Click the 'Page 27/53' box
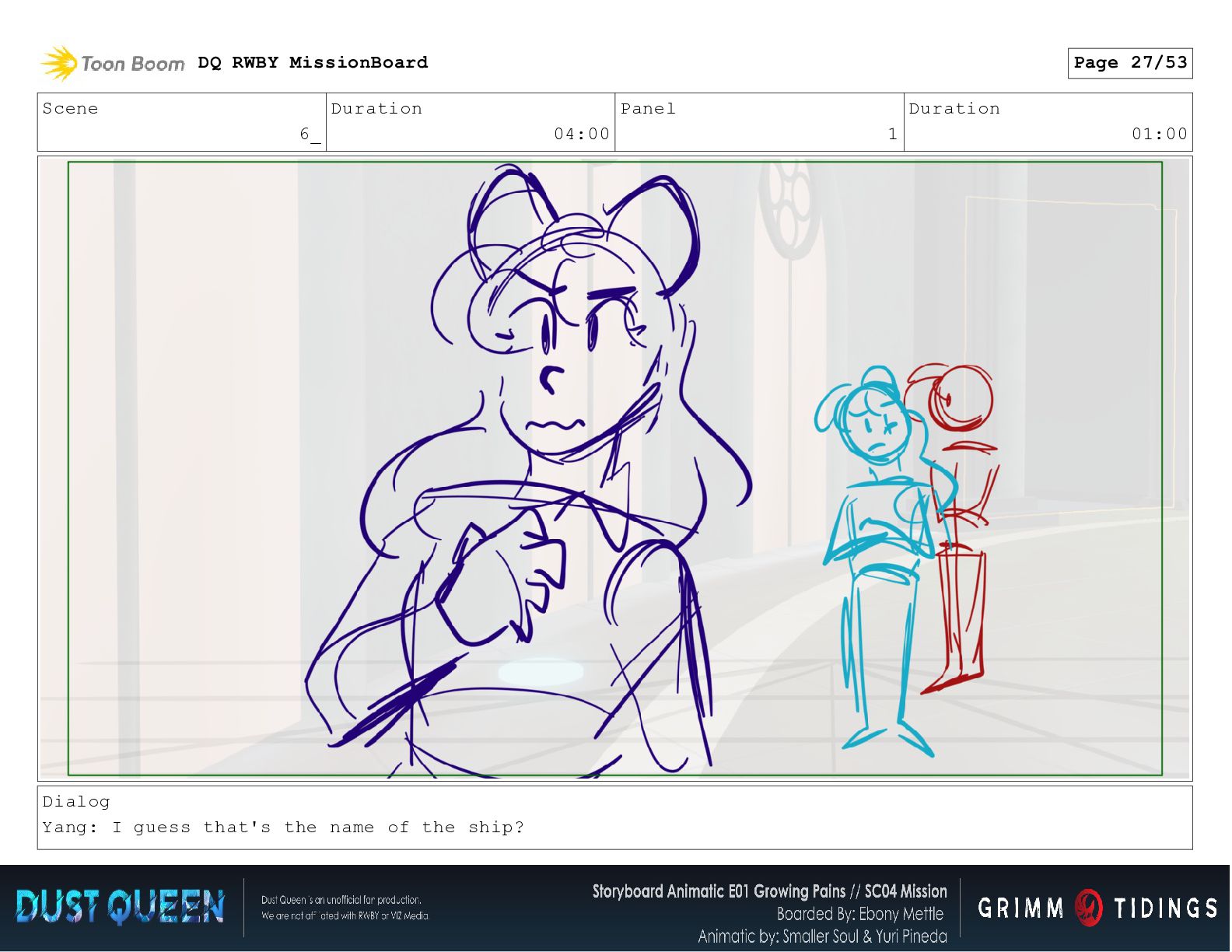Image resolution: width=1232 pixels, height=952 pixels. click(x=1130, y=63)
